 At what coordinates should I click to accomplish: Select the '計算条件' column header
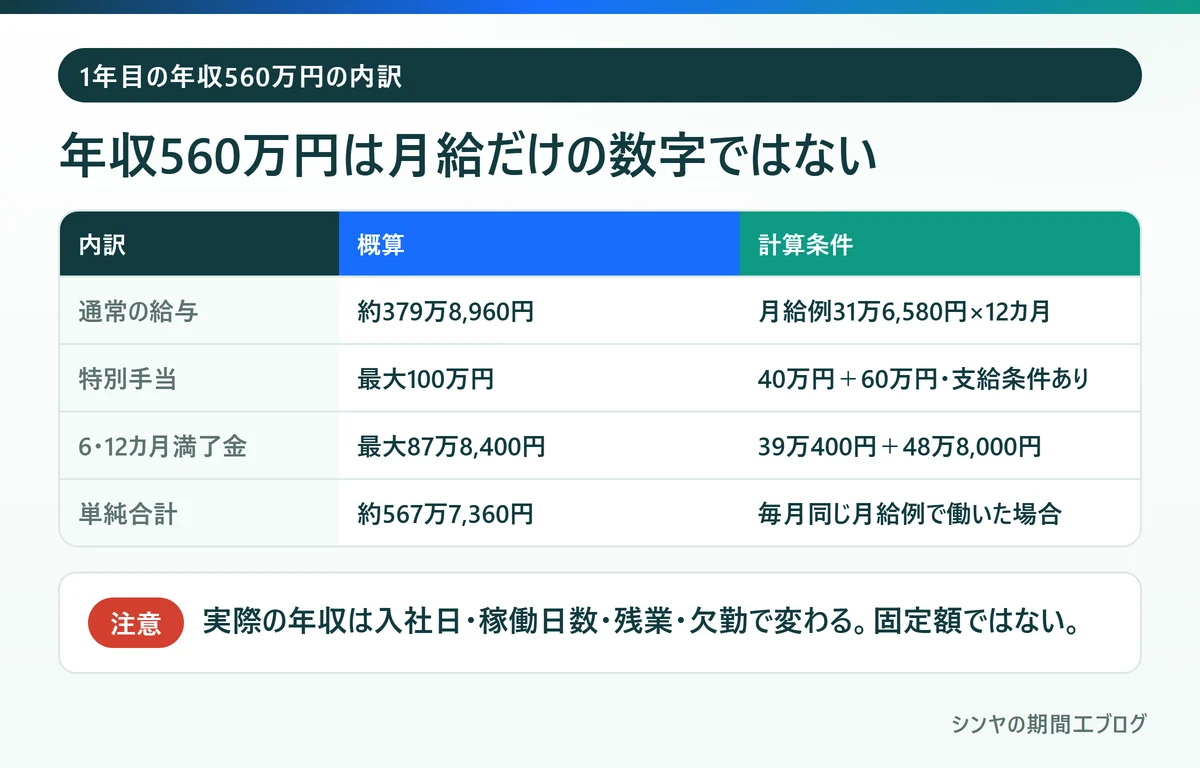pyautogui.click(x=940, y=244)
